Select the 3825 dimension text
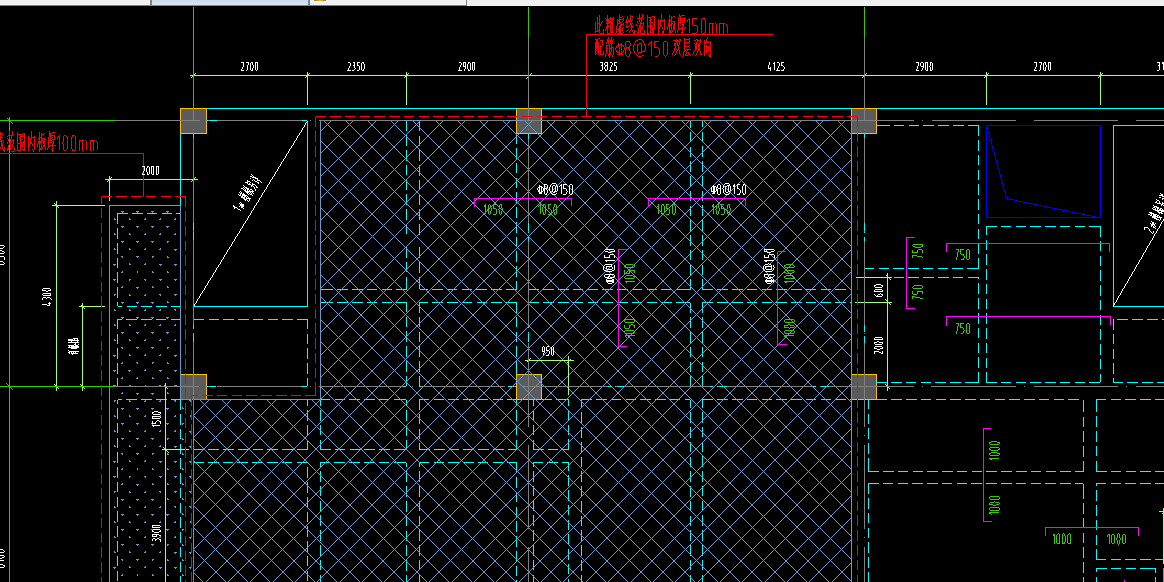 pyautogui.click(x=608, y=67)
